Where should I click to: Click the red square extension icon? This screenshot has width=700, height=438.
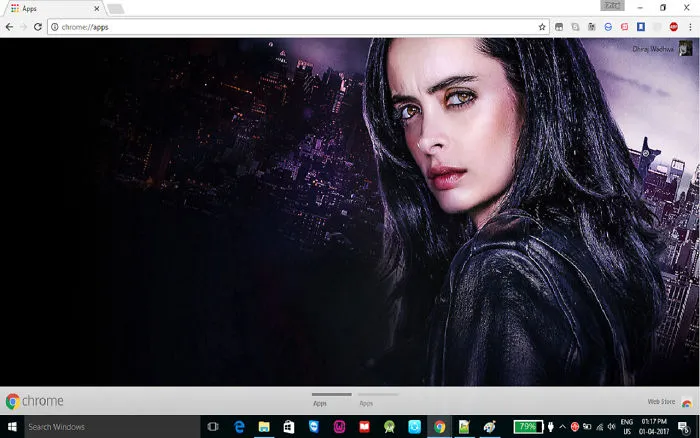coord(625,27)
